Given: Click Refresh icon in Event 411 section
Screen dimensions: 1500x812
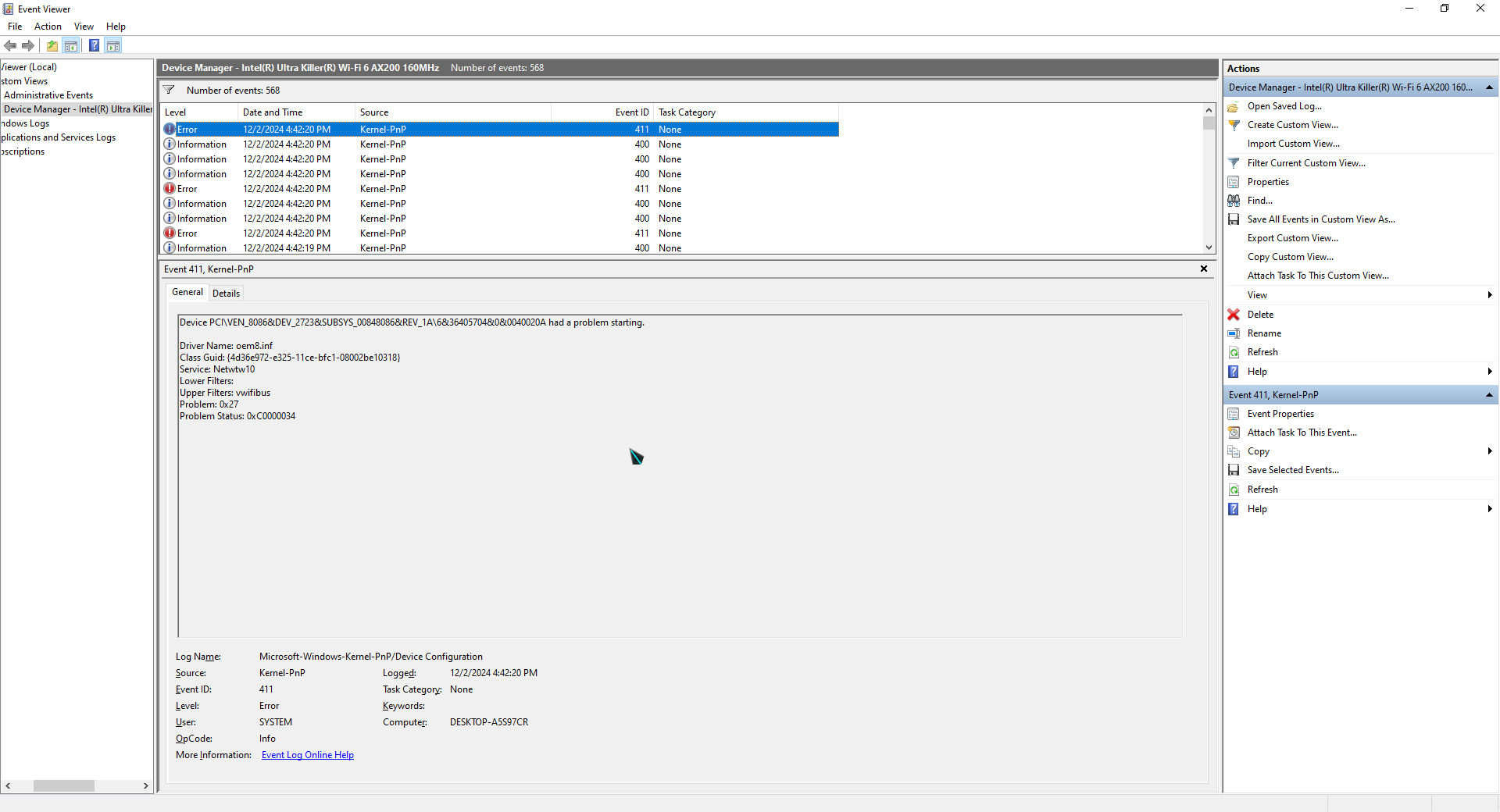Looking at the screenshot, I should pos(1234,490).
